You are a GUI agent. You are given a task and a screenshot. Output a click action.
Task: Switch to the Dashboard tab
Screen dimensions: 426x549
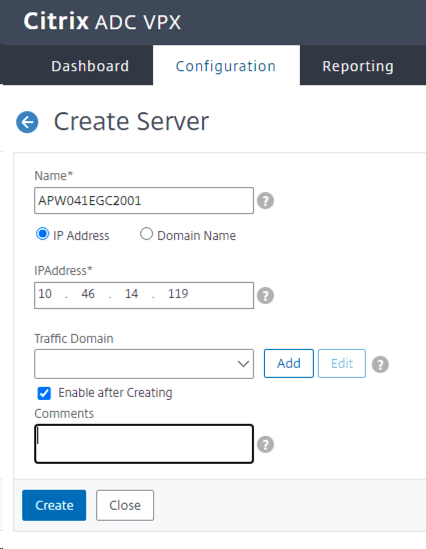pyautogui.click(x=90, y=66)
